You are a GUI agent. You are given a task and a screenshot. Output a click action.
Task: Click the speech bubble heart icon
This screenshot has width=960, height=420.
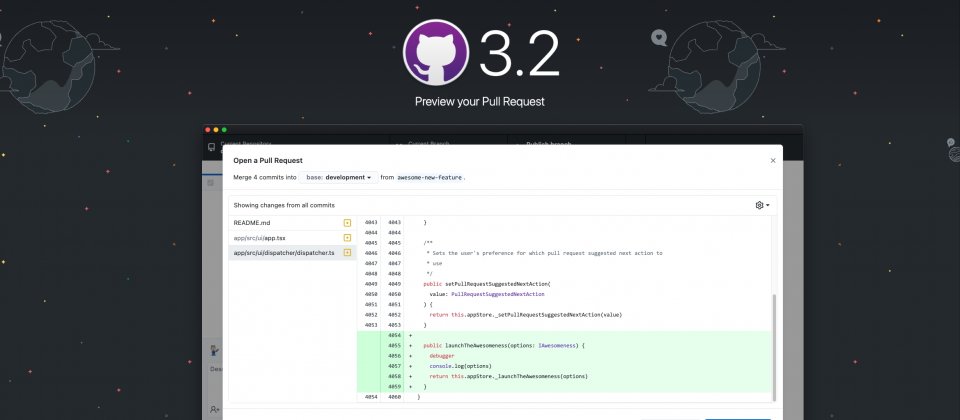[x=659, y=38]
